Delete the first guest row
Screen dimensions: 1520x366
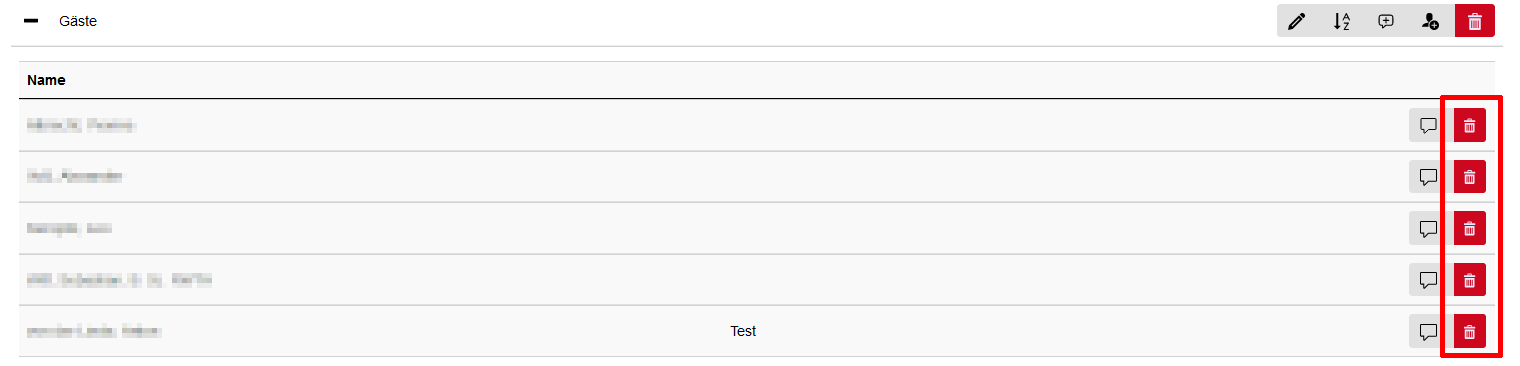tap(1469, 125)
